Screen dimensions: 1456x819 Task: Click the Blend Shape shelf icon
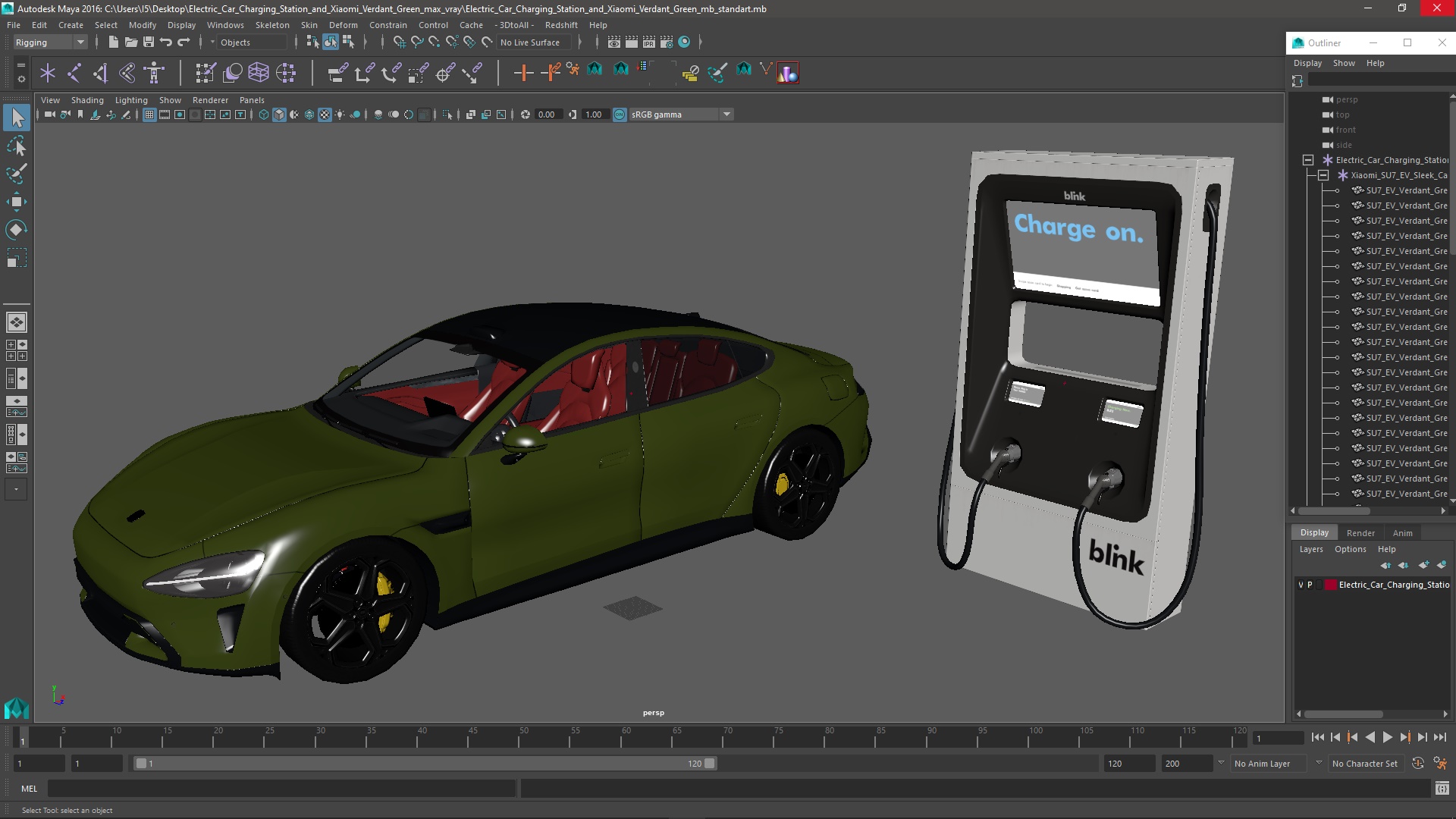click(232, 73)
